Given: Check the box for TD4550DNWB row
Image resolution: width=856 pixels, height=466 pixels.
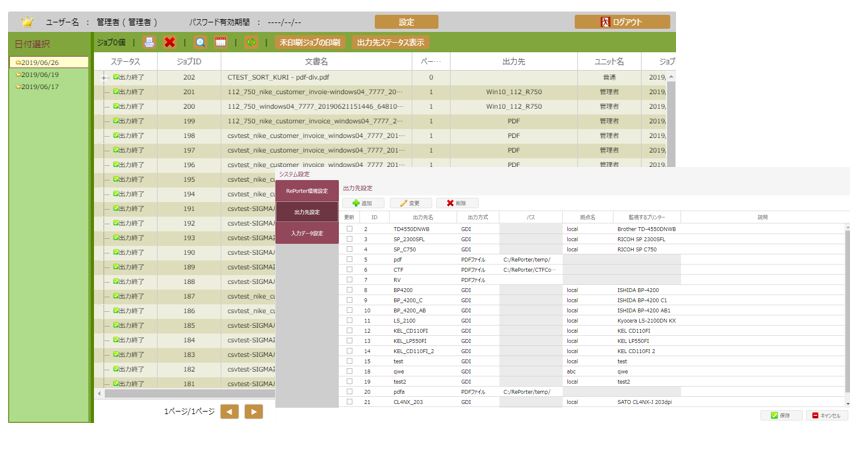Looking at the screenshot, I should 349,229.
